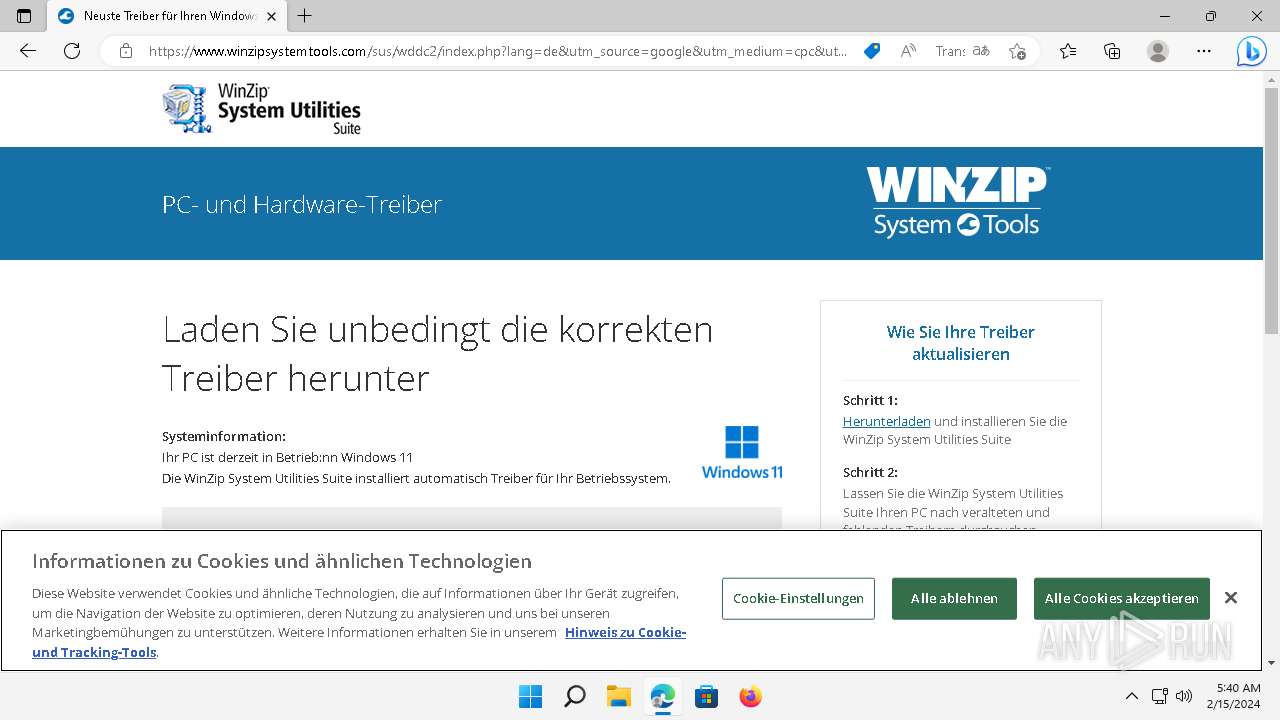Screen dimensions: 1280x720
Task: Open the browser profile avatar
Action: tap(1158, 51)
